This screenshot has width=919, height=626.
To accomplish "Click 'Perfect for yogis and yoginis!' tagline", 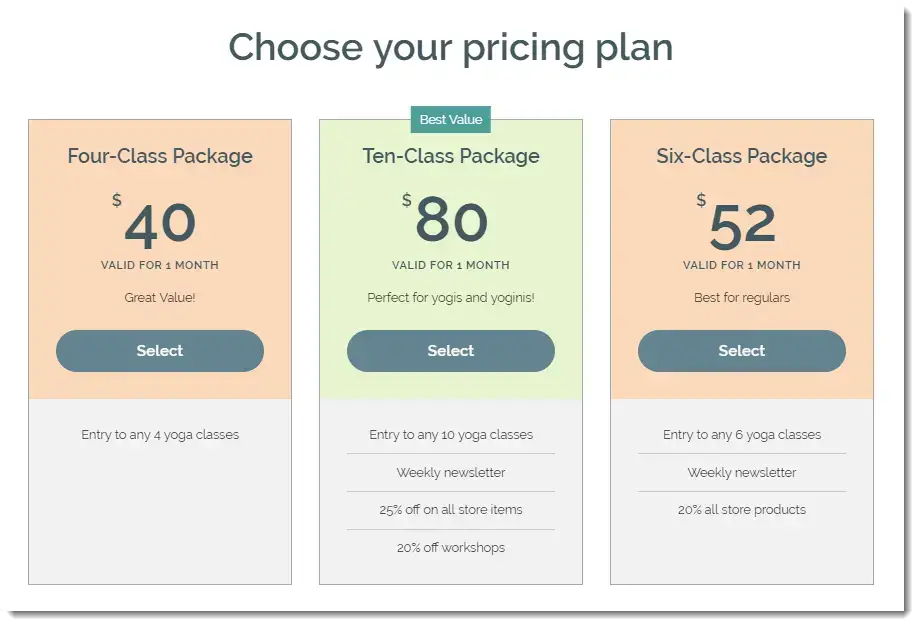I will [451, 298].
